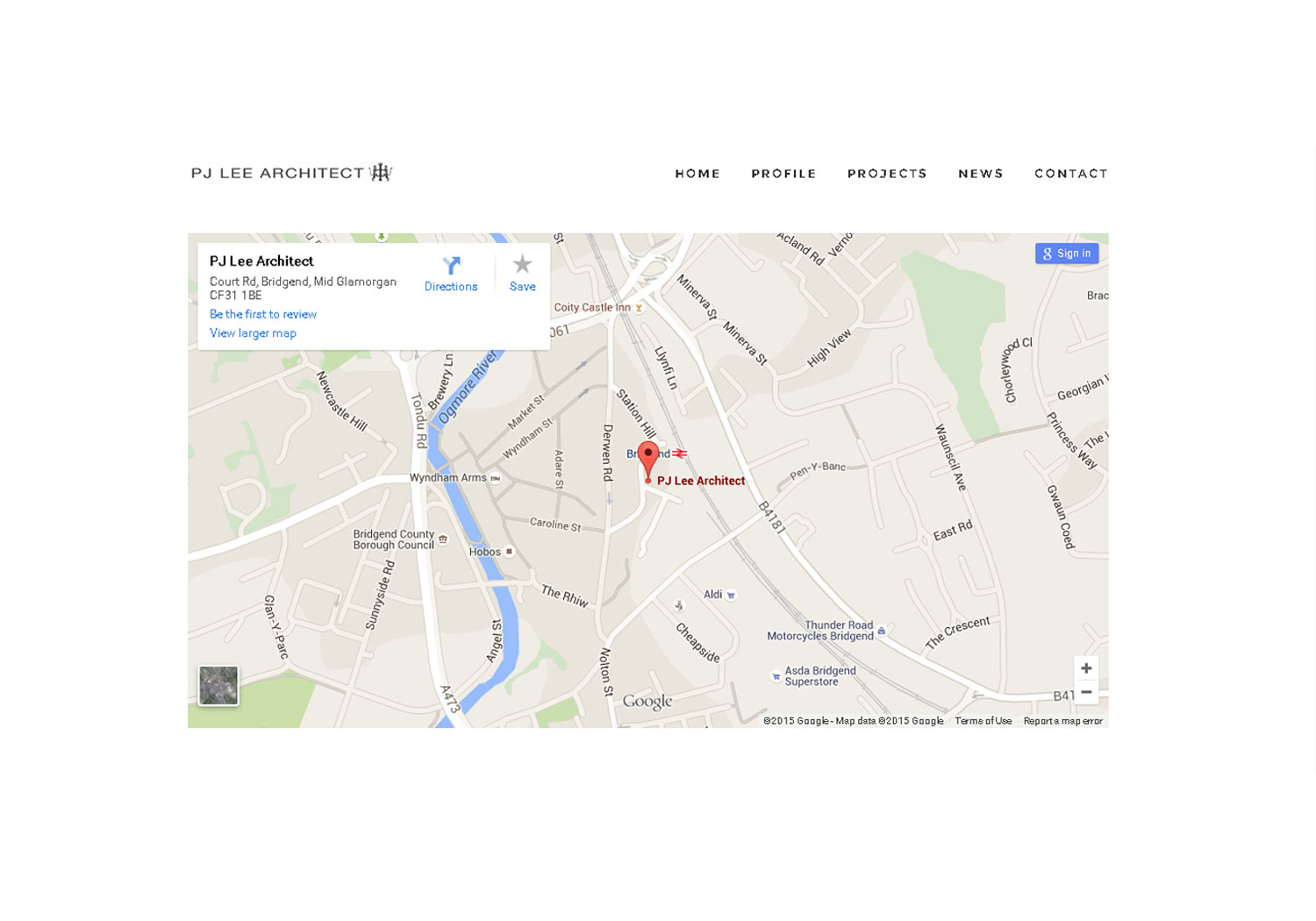This screenshot has width=1316, height=921.
Task: Click the Bridgend railway station icon
Action: click(680, 453)
